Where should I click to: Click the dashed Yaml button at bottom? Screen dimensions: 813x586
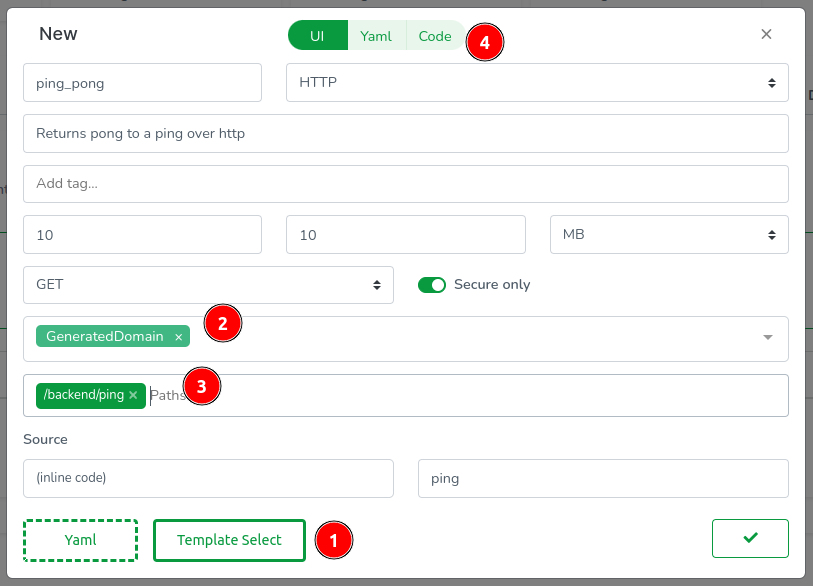click(x=80, y=540)
